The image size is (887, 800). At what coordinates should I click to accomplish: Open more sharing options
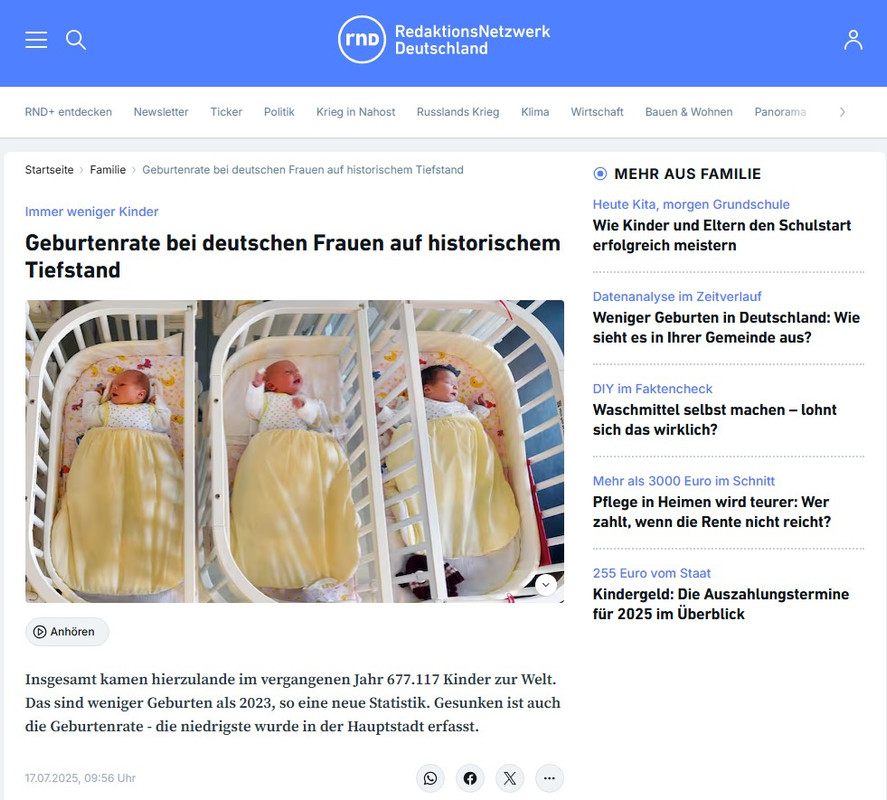[x=549, y=779]
